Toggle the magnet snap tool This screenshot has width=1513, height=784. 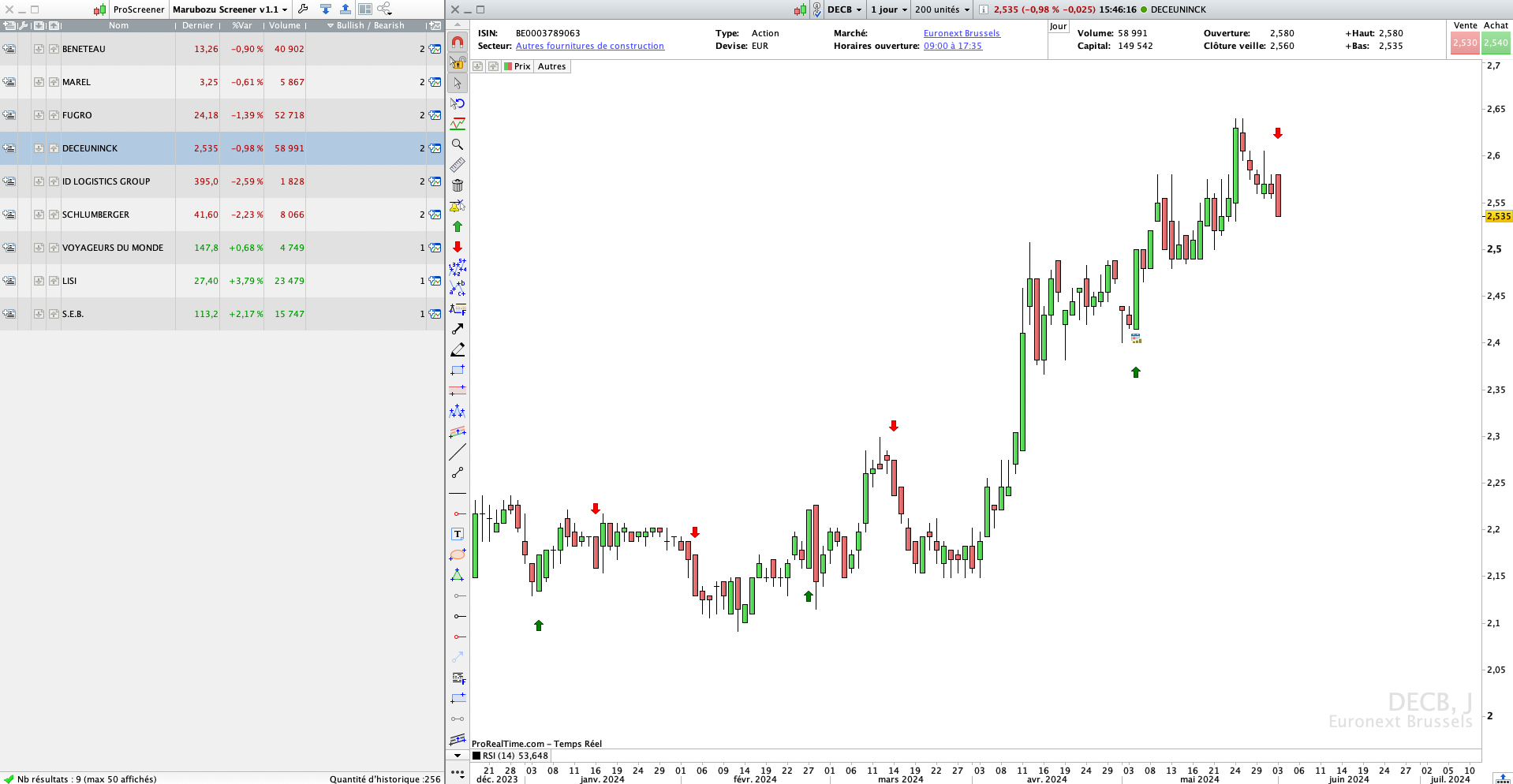click(x=458, y=42)
